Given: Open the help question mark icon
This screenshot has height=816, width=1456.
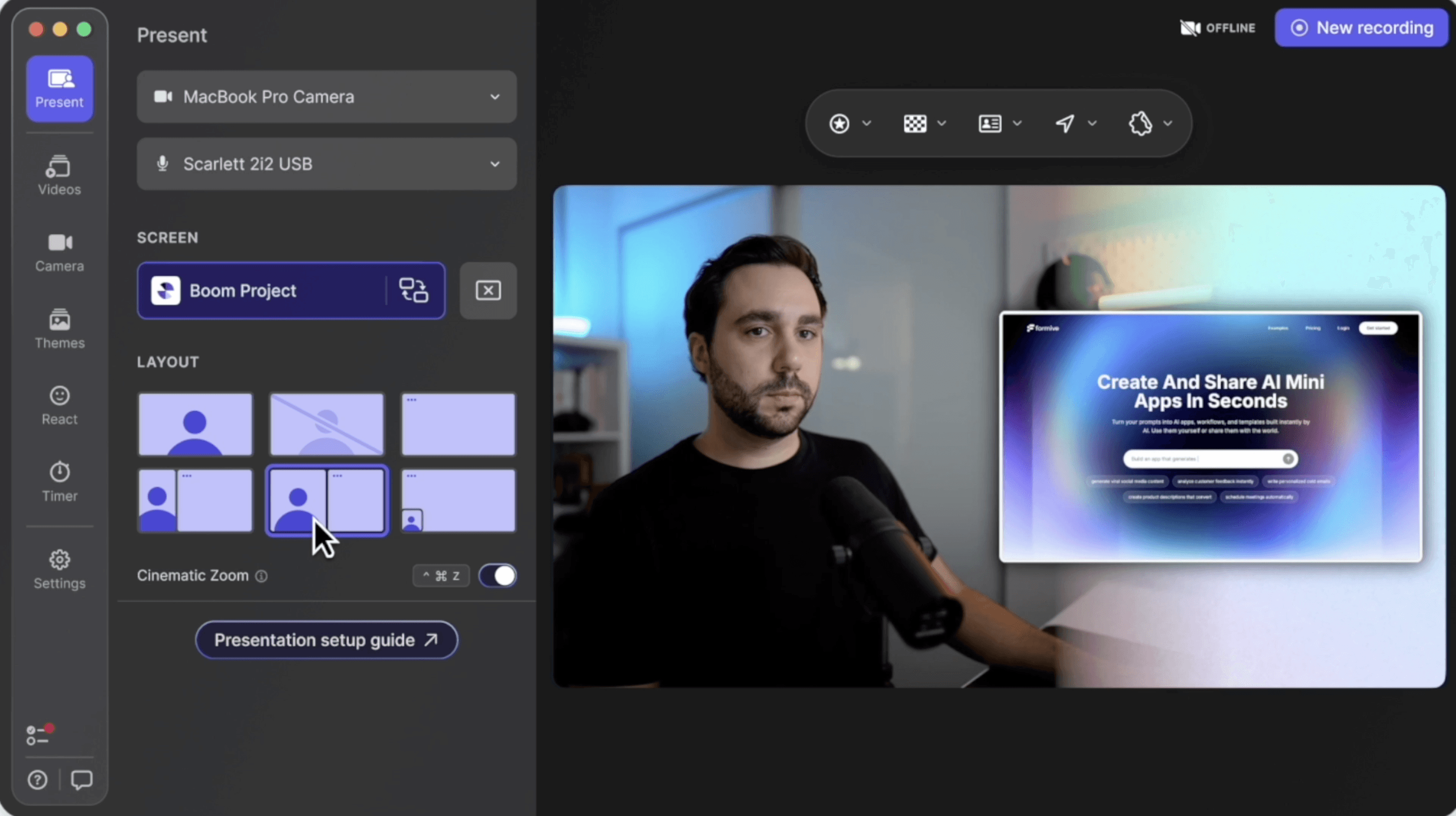Looking at the screenshot, I should 38,780.
